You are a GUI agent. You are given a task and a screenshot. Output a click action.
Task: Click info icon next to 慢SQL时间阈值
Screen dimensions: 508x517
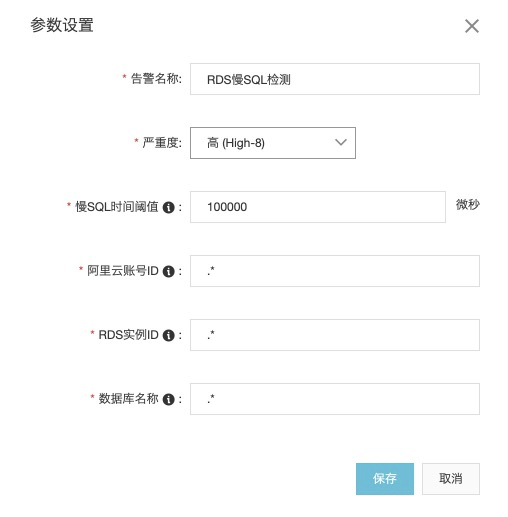tap(168, 207)
